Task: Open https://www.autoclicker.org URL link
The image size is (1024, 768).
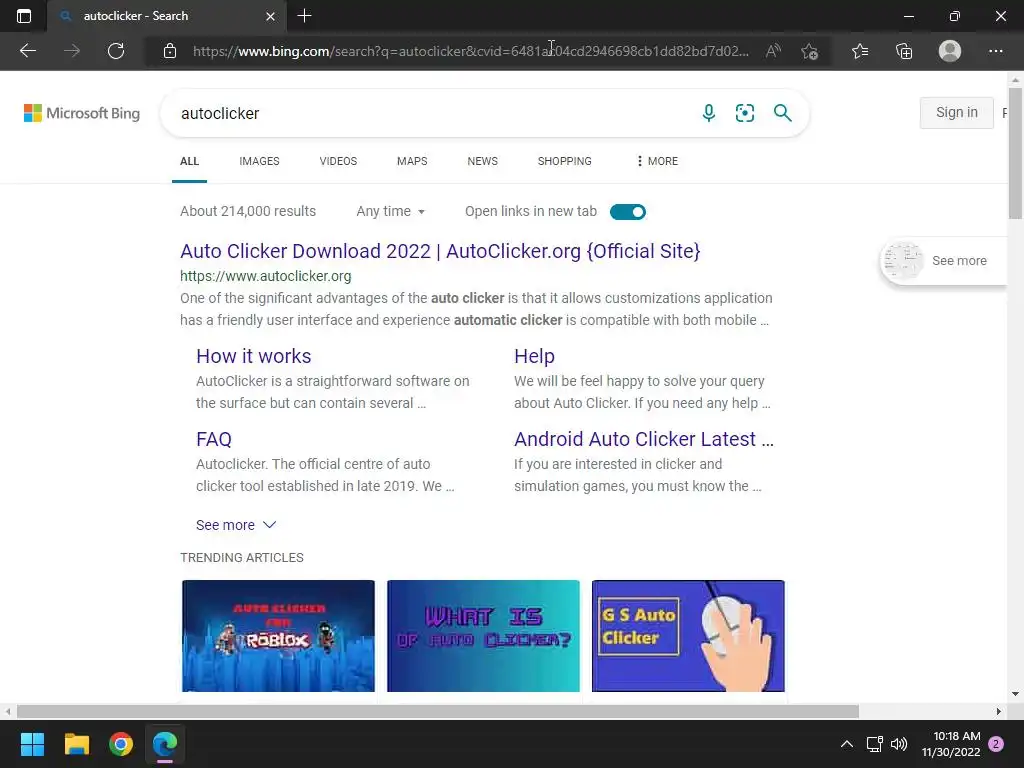Action: (266, 276)
